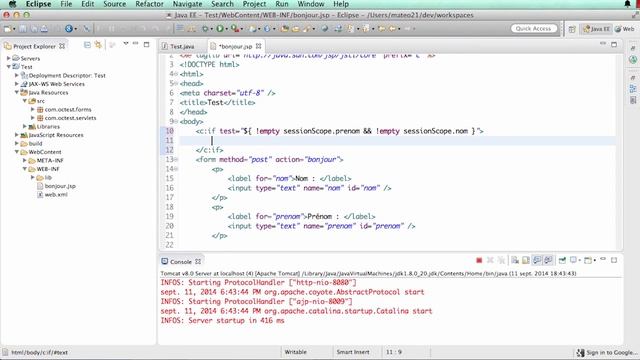Viewport: 640px width, 360px height.
Task: Open the Window menu
Action: 311,4
